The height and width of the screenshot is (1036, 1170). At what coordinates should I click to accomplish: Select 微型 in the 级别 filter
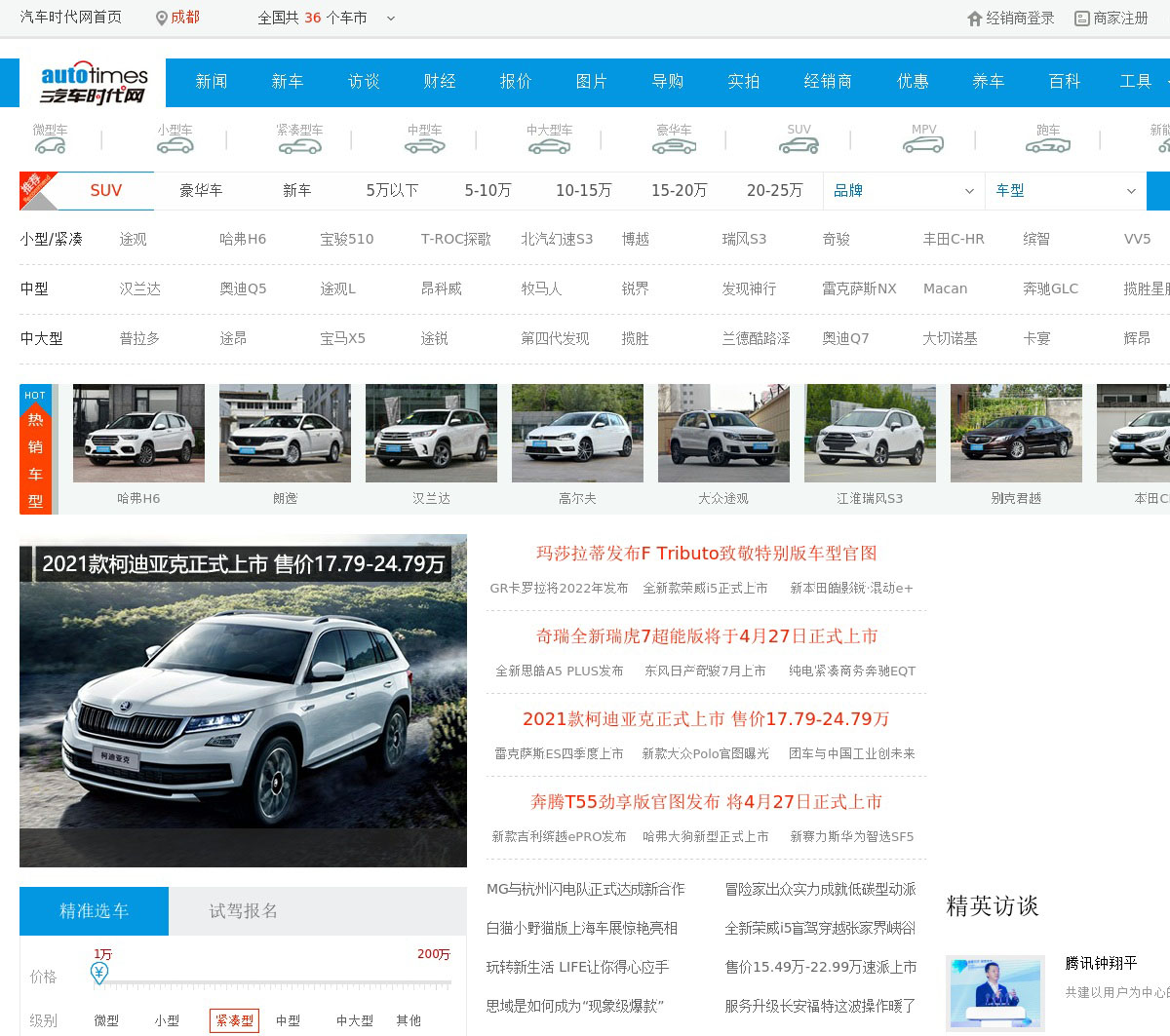(x=106, y=1020)
